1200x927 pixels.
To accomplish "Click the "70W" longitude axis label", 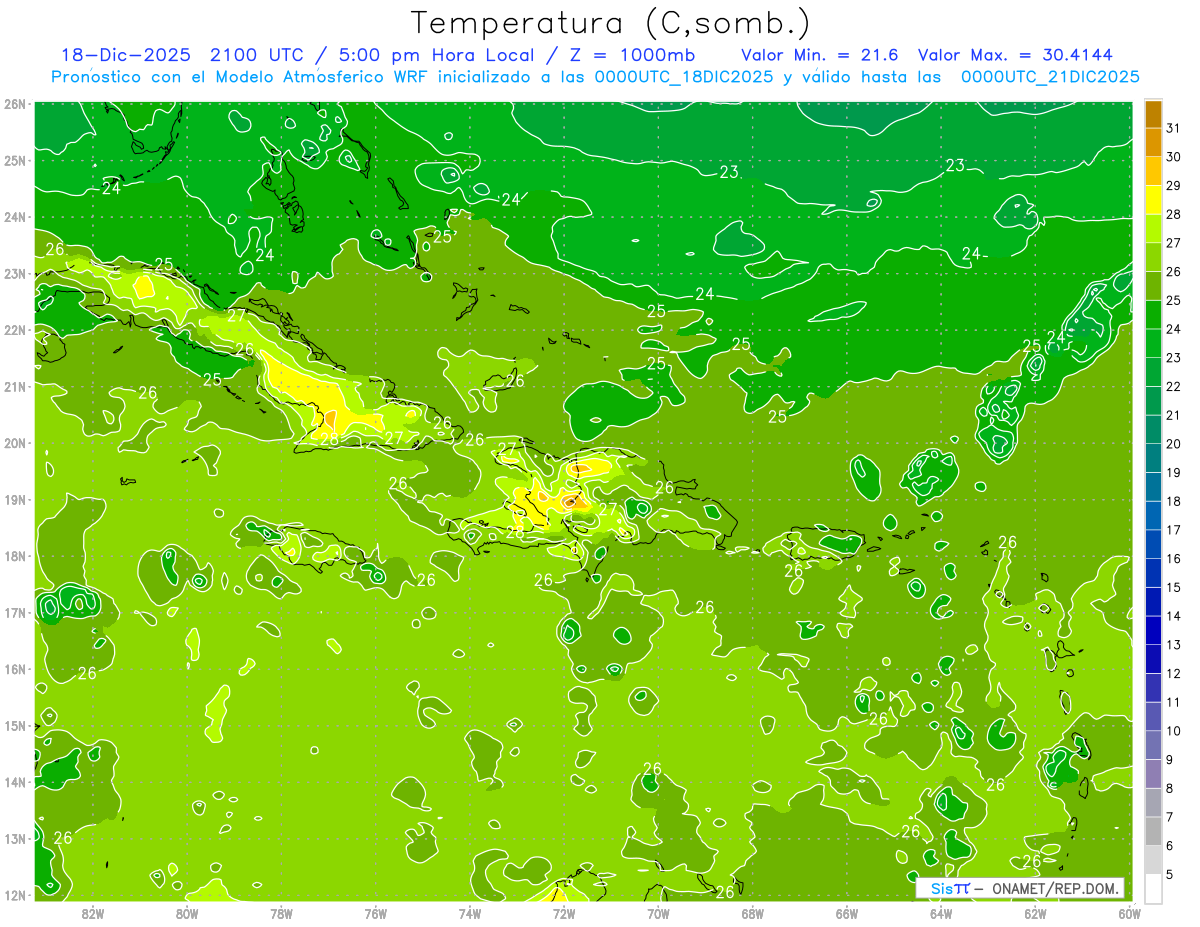I will [658, 913].
